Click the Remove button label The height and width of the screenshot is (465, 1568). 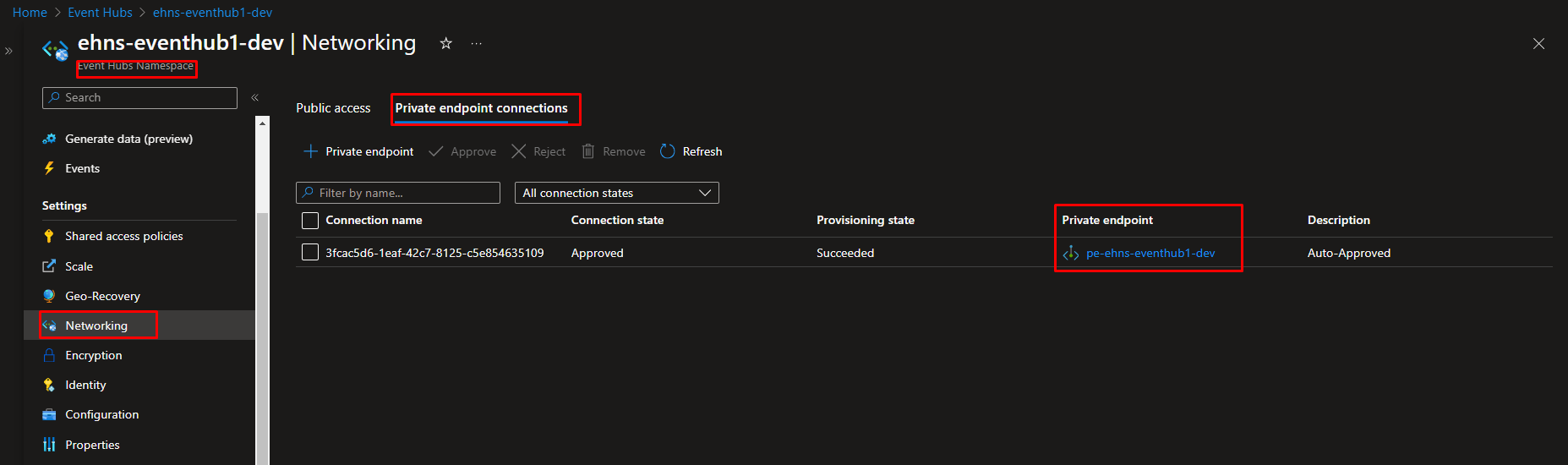(624, 151)
